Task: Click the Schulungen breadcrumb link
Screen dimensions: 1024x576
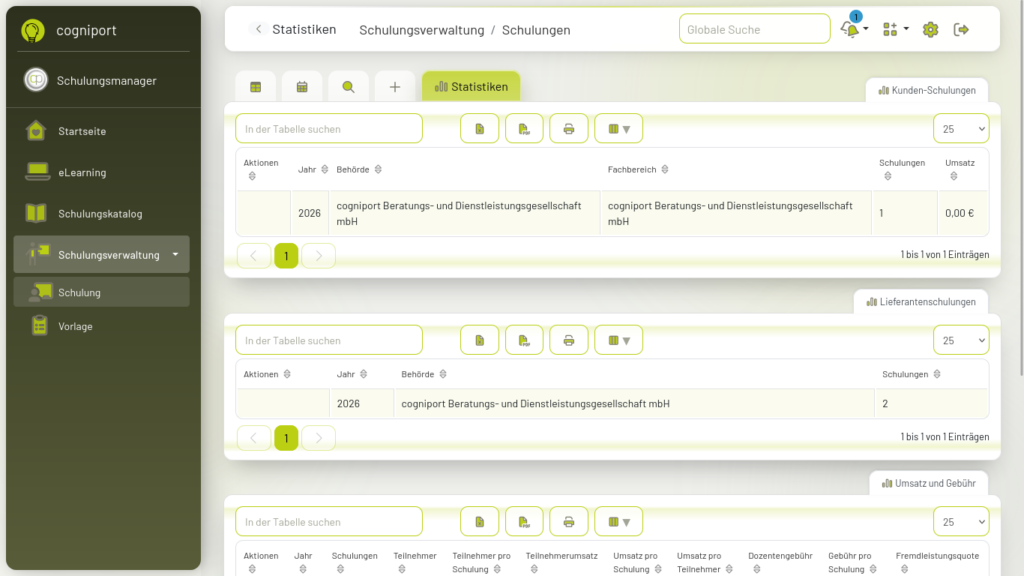Action: [536, 30]
